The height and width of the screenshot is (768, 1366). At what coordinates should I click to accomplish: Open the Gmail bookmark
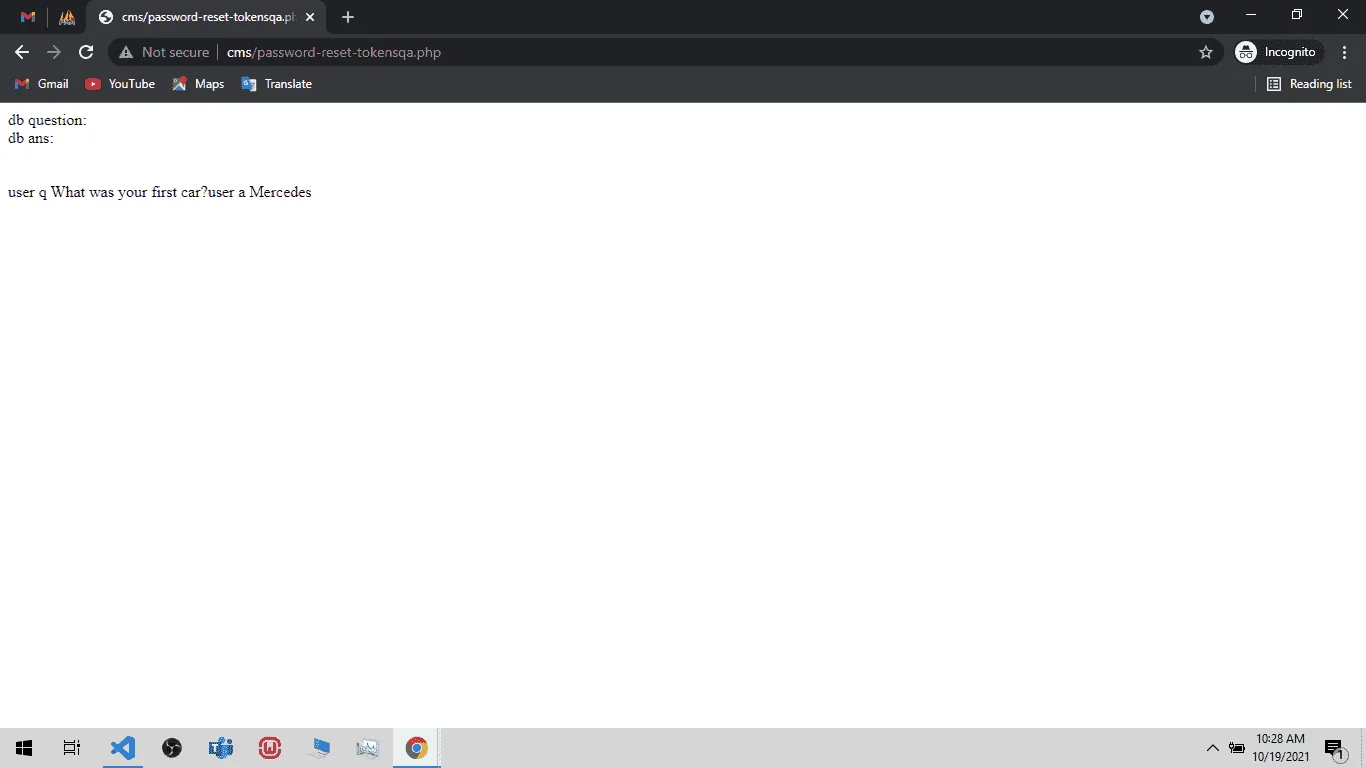tap(42, 84)
